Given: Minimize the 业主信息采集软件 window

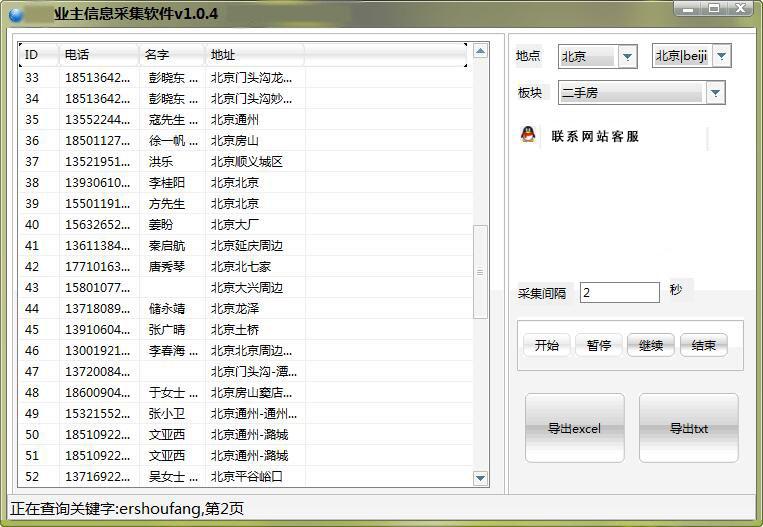Looking at the screenshot, I should tap(688, 9).
